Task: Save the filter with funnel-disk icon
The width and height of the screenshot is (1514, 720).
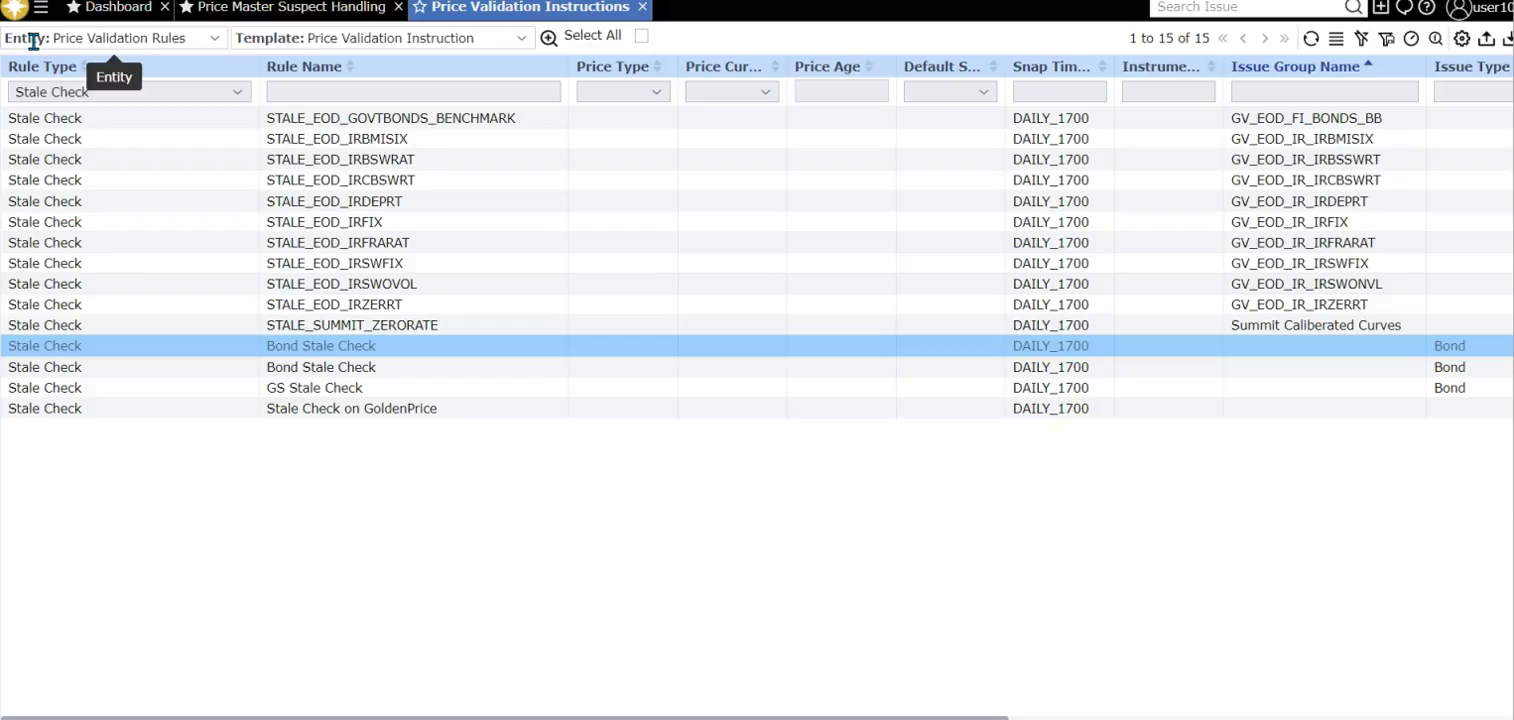Action: 1386,38
